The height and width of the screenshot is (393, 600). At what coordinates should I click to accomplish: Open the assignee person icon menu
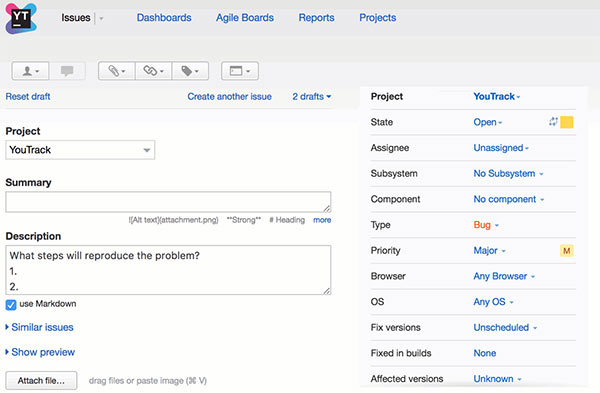(x=30, y=71)
